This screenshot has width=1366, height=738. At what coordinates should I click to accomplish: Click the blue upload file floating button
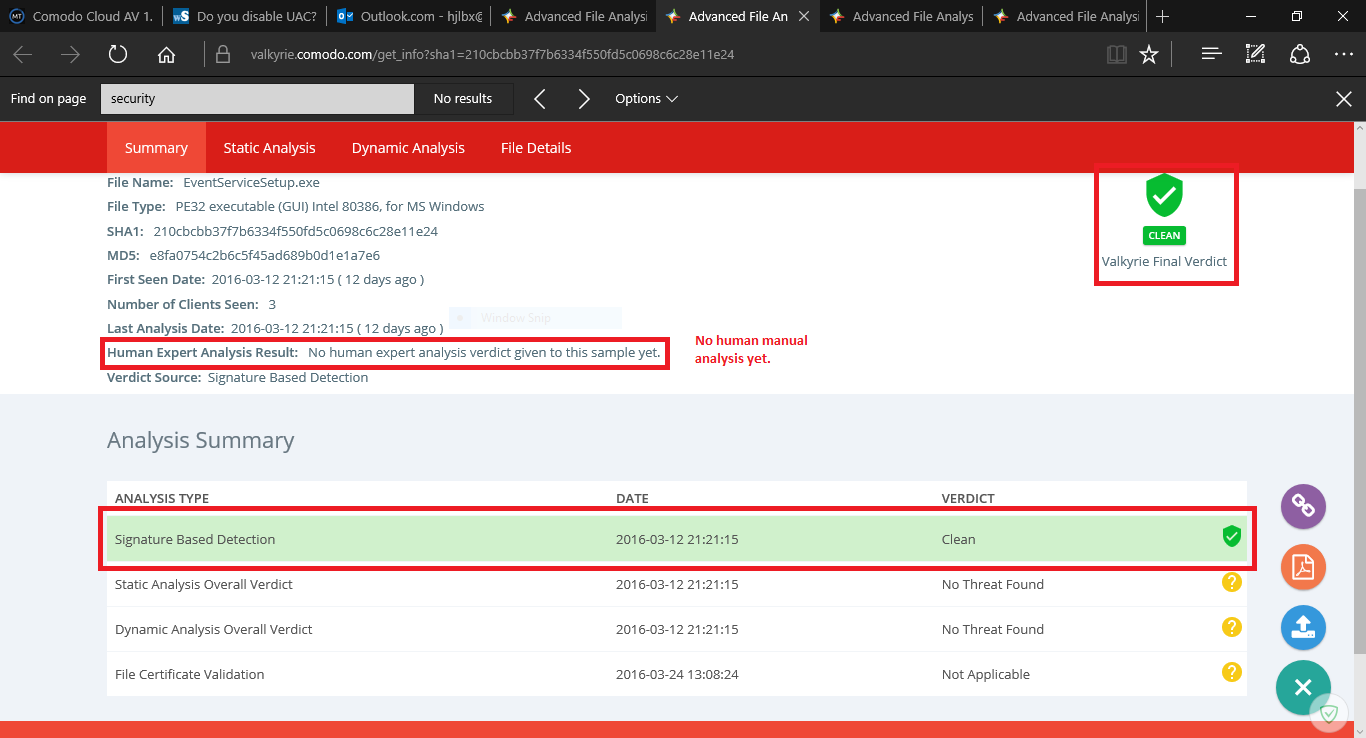[x=1303, y=627]
